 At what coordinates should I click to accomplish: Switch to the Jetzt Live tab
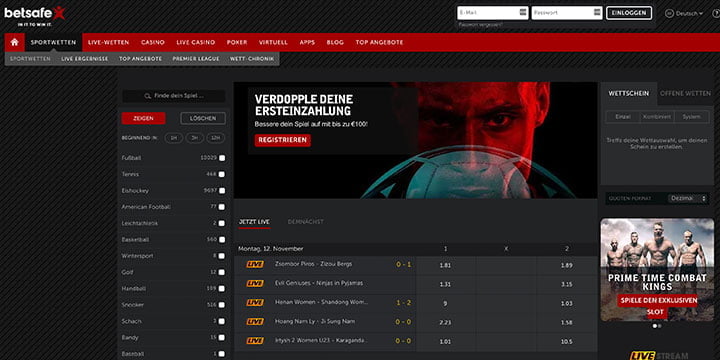254,222
